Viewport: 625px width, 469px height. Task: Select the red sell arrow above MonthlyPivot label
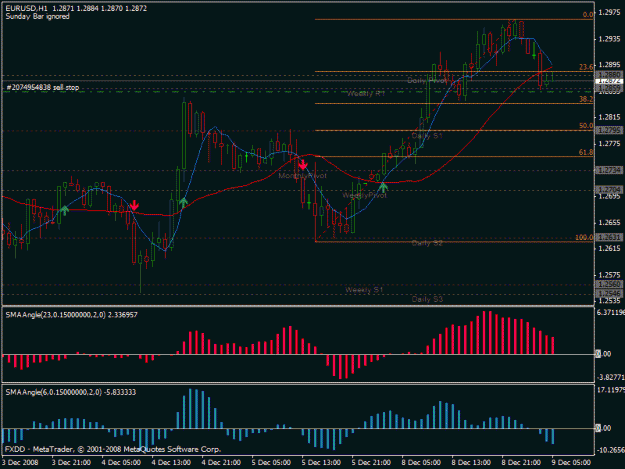pos(303,165)
